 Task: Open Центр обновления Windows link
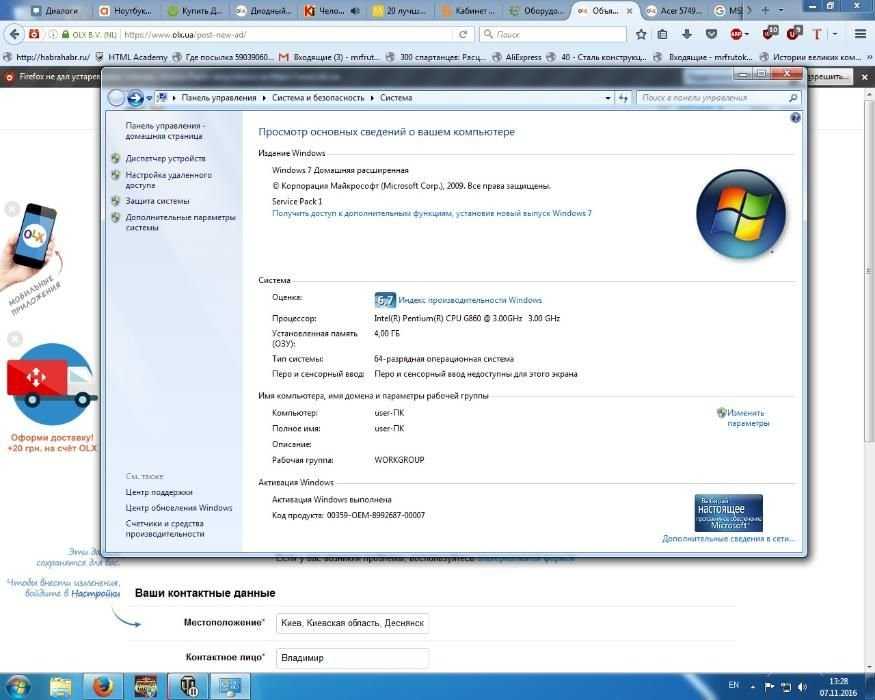coord(179,508)
